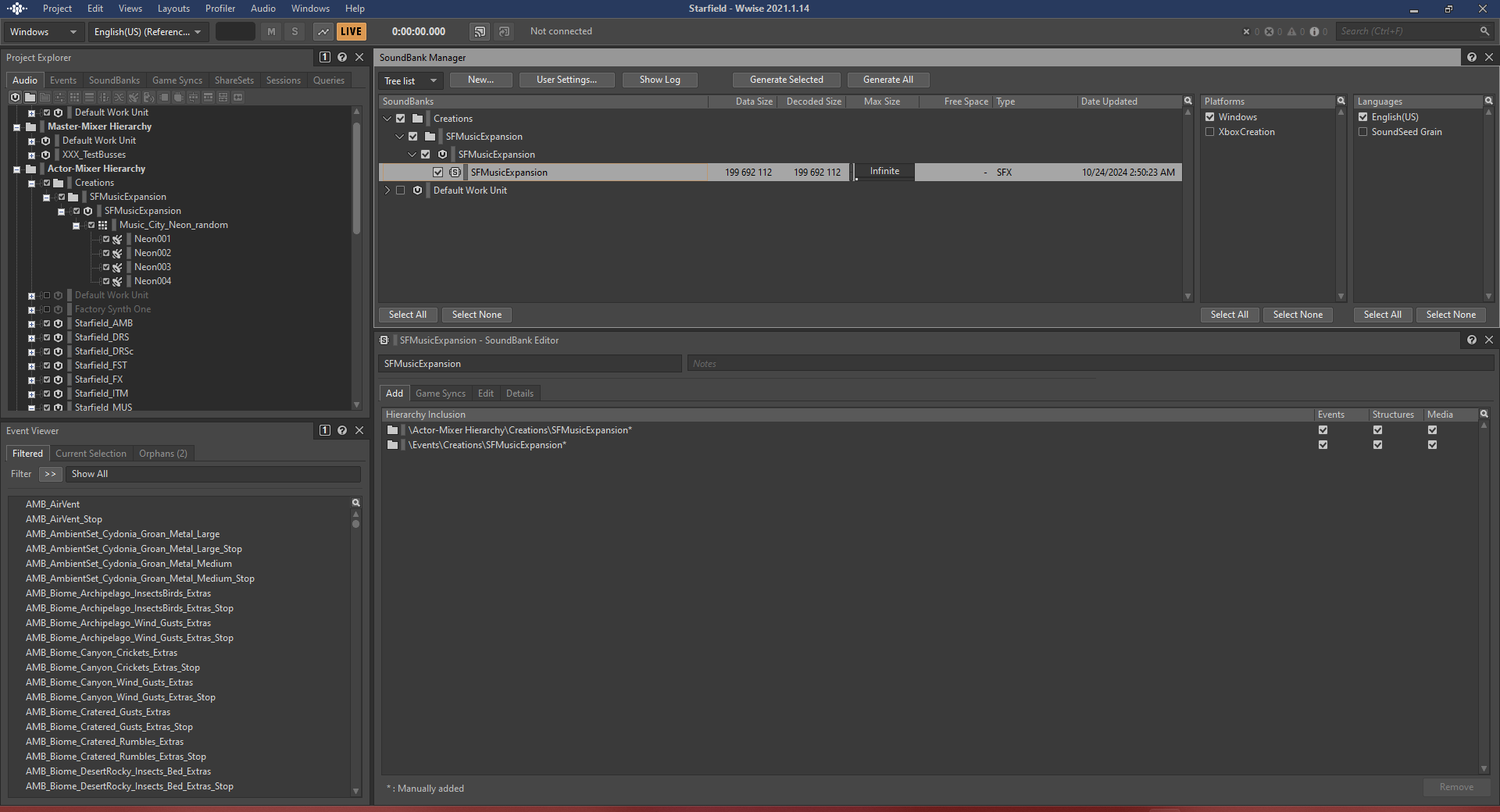Click the Sound Voice icon in Project Explorer toolbar

(148, 98)
